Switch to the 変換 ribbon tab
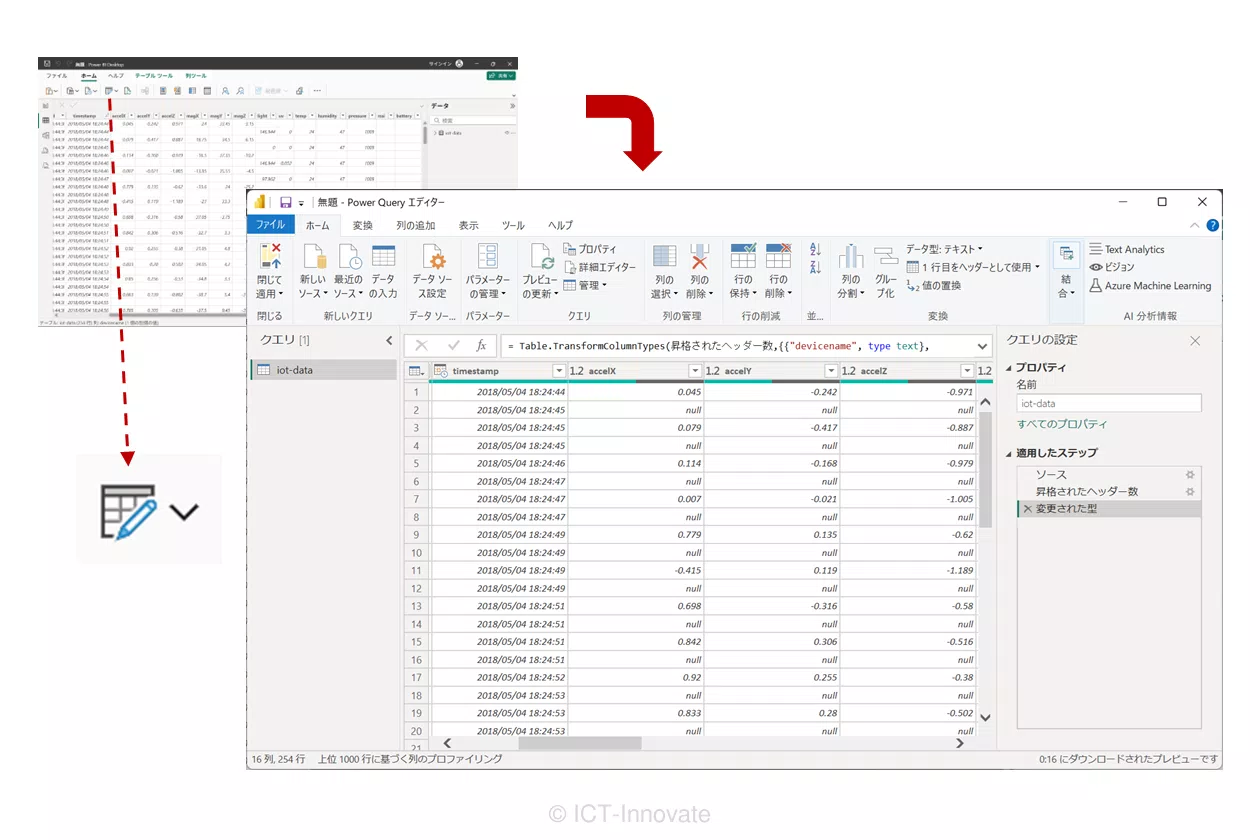 point(362,226)
